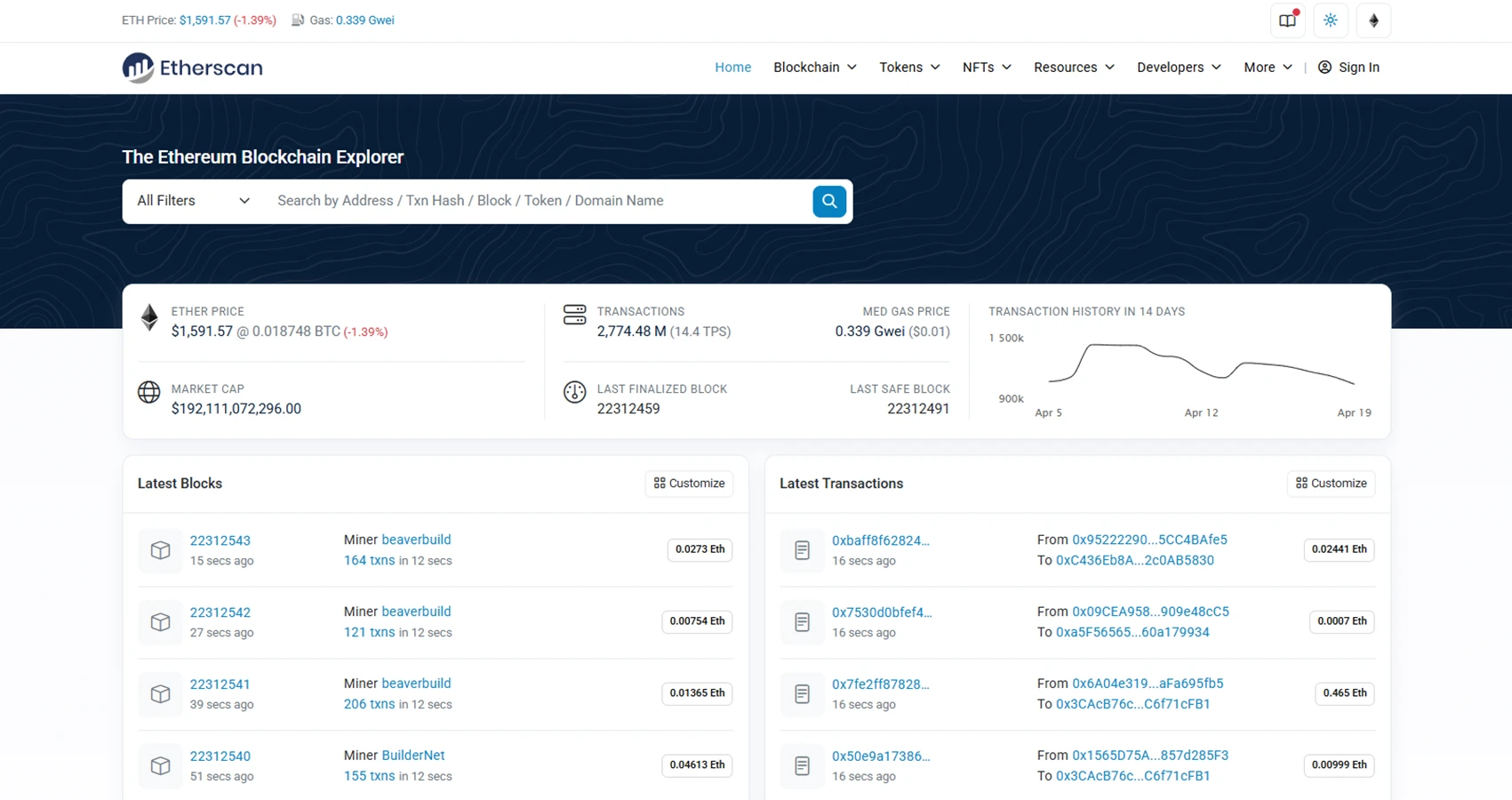Customize the Latest Blocks panel
The image size is (1512, 800).
[689, 484]
